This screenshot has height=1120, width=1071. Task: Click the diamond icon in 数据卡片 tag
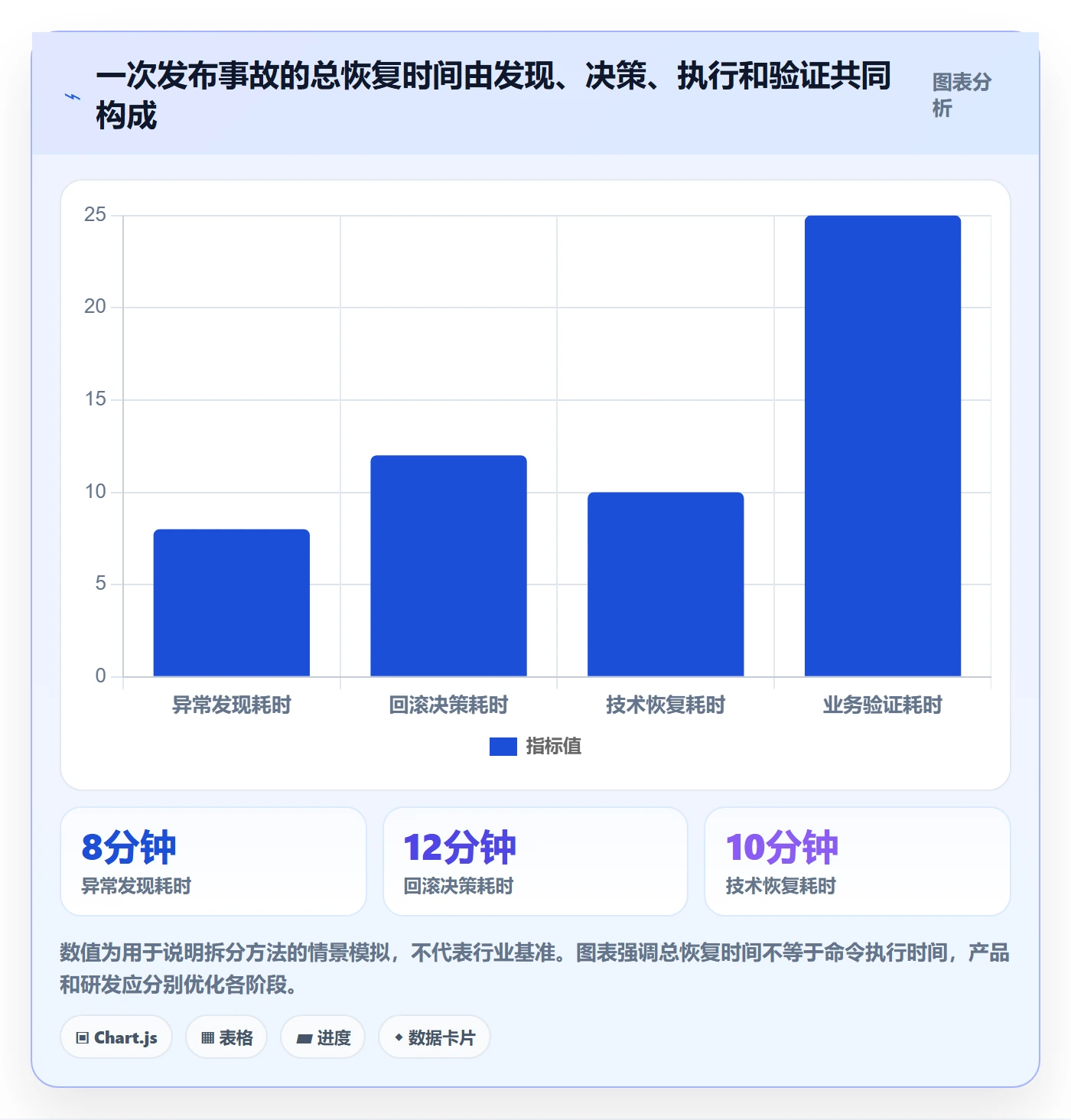click(399, 1037)
